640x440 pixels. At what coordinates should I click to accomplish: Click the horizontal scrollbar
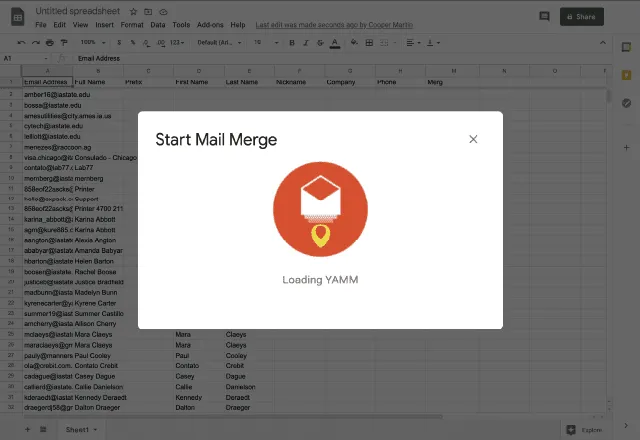[233, 417]
